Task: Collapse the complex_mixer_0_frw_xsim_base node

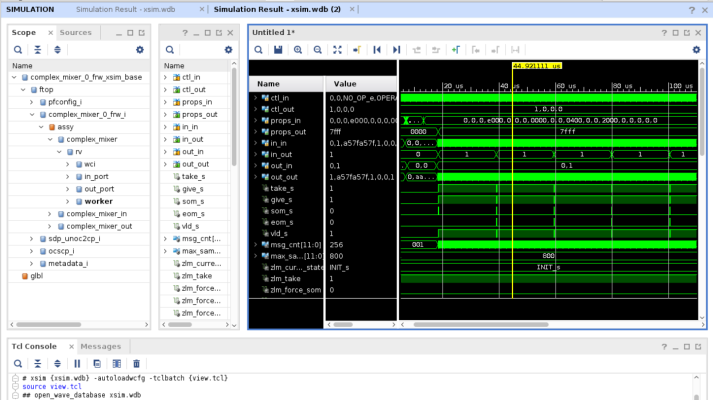Action: pyautogui.click(x=14, y=77)
